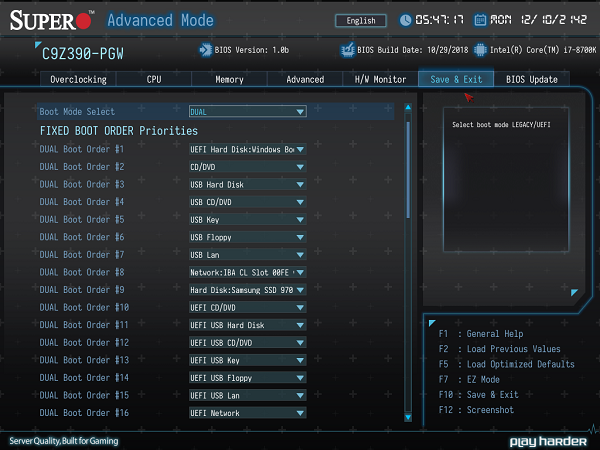This screenshot has height=450, width=600.
Task: Expand DUAL Boot Order #1 dropdown
Action: (248, 149)
